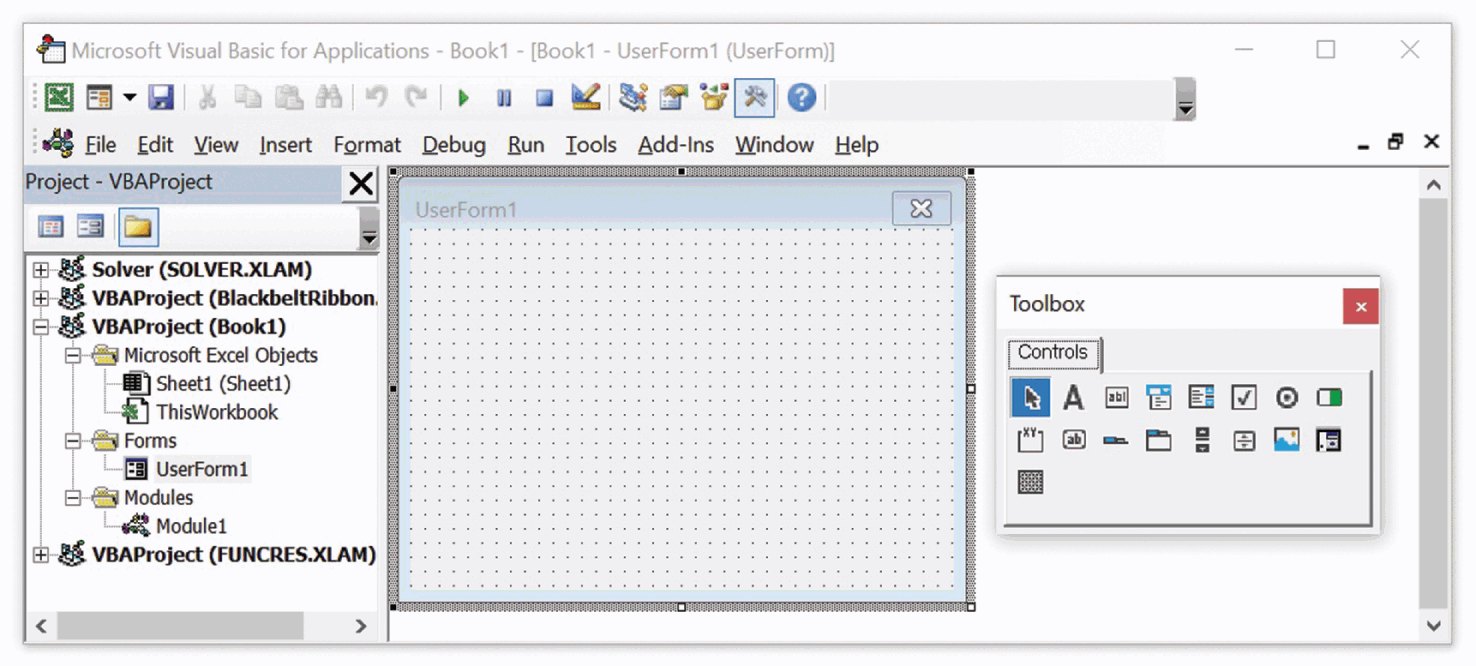The height and width of the screenshot is (666, 1476).
Task: Toggle Design Mode in the toolbar
Action: click(x=586, y=98)
